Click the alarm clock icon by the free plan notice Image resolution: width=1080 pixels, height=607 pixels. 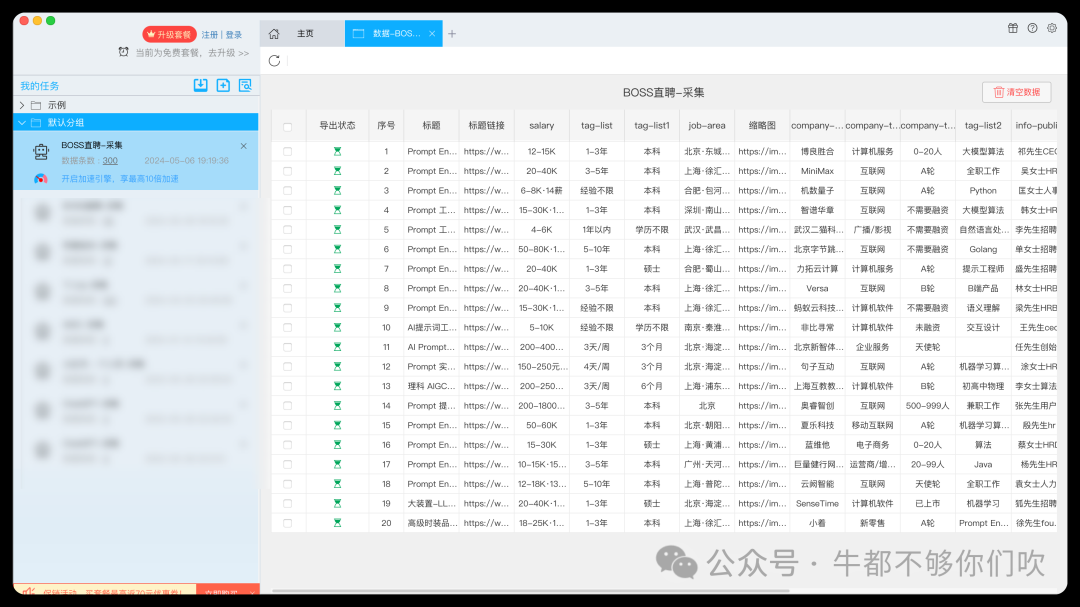123,52
